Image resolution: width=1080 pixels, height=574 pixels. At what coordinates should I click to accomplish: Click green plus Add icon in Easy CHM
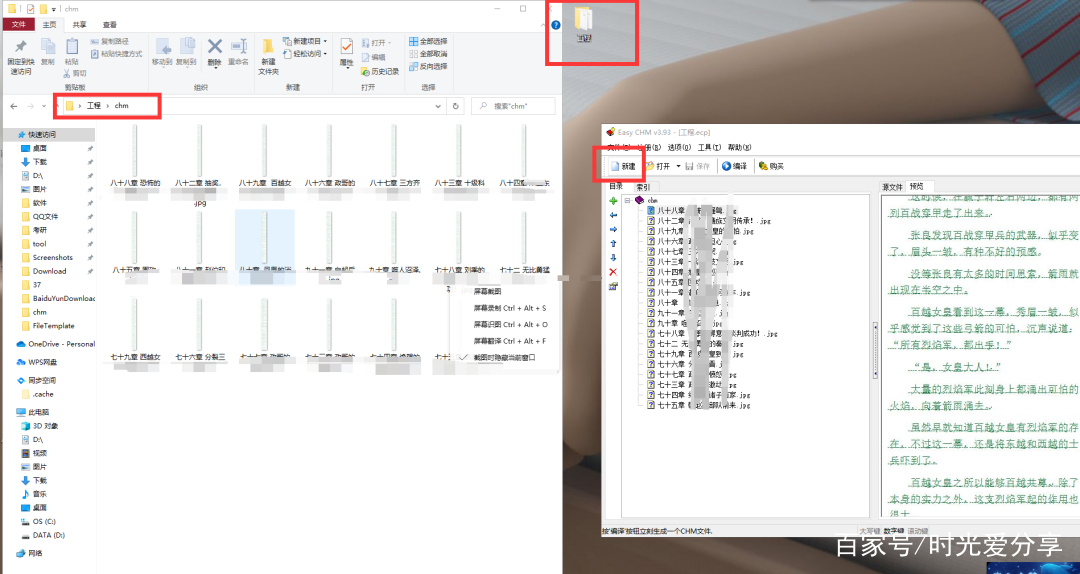[613, 201]
